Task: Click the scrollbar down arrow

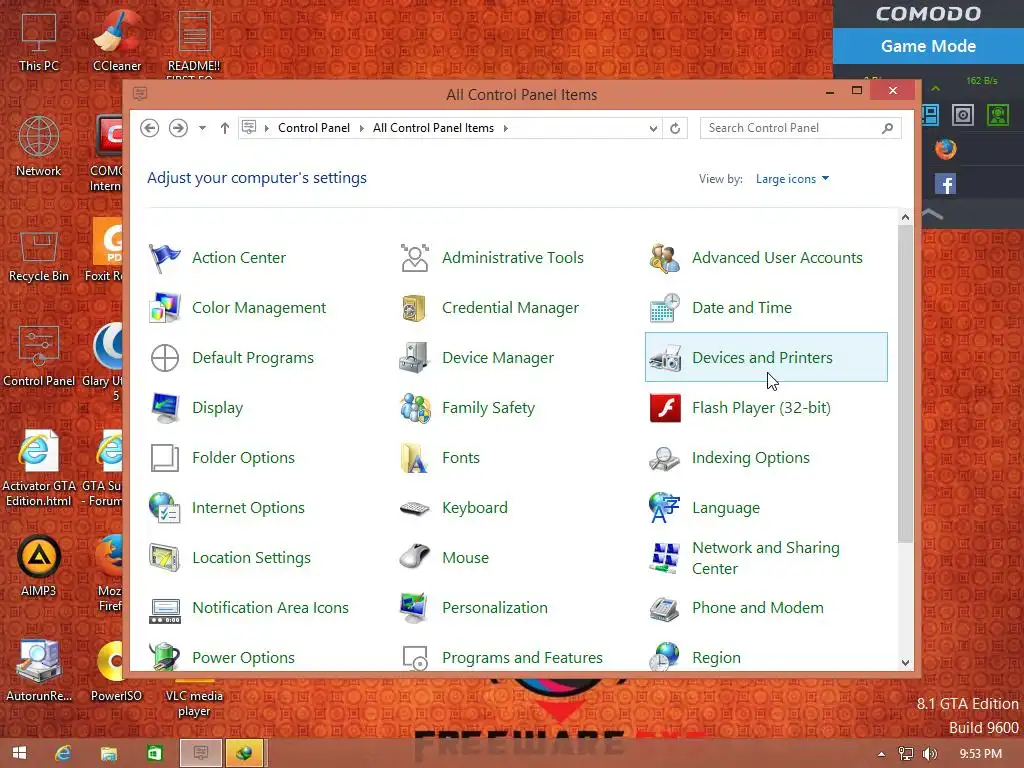Action: tap(905, 663)
